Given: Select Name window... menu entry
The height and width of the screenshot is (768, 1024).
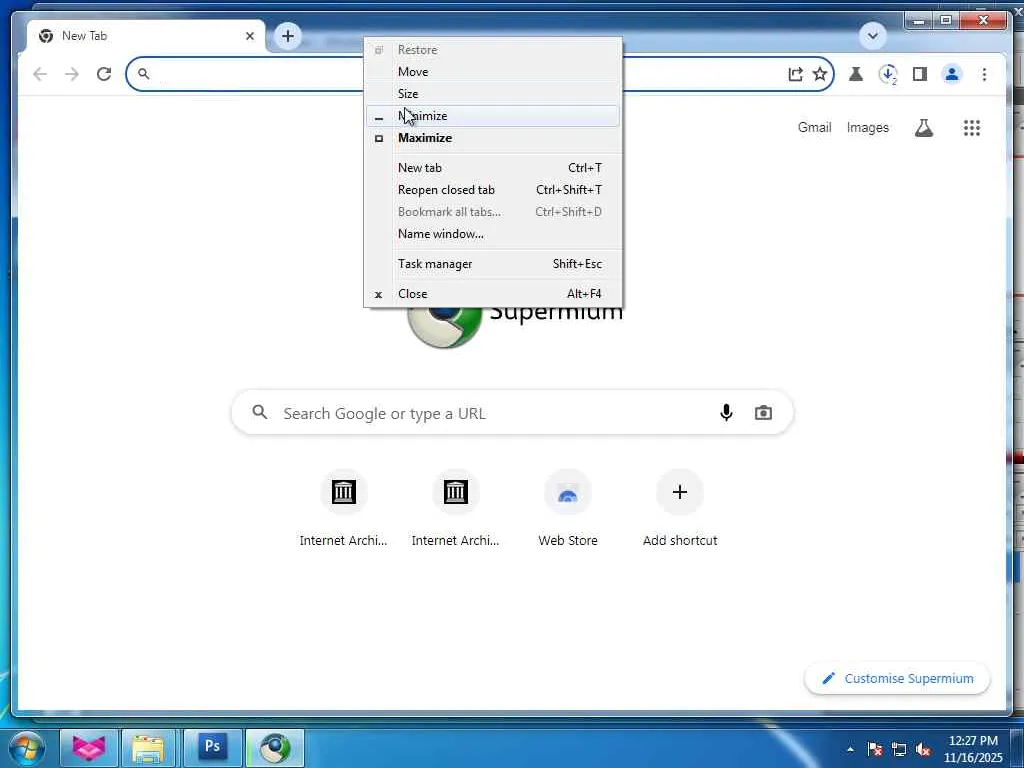Looking at the screenshot, I should tap(492, 234).
